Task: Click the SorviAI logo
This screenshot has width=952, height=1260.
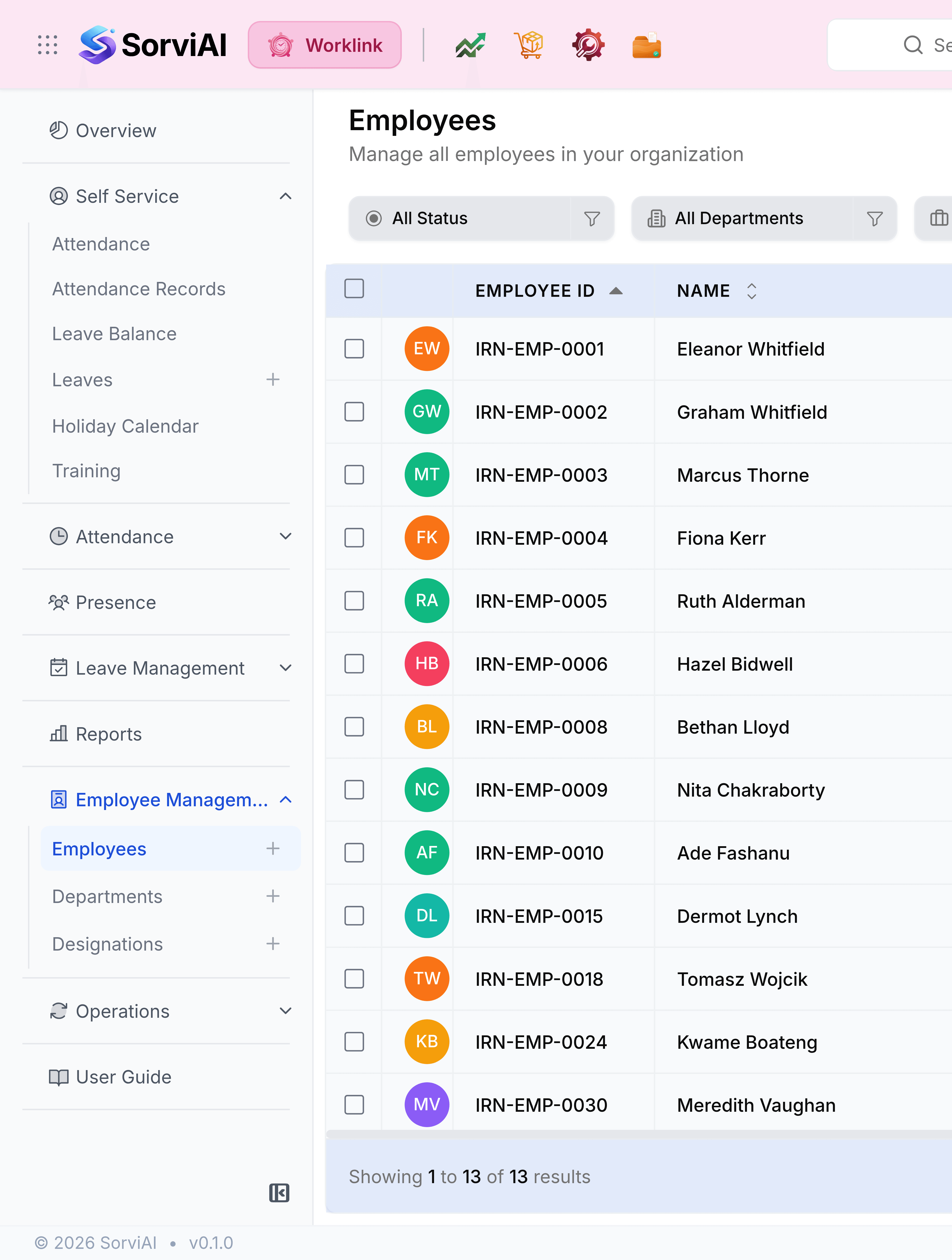Action: point(153,45)
